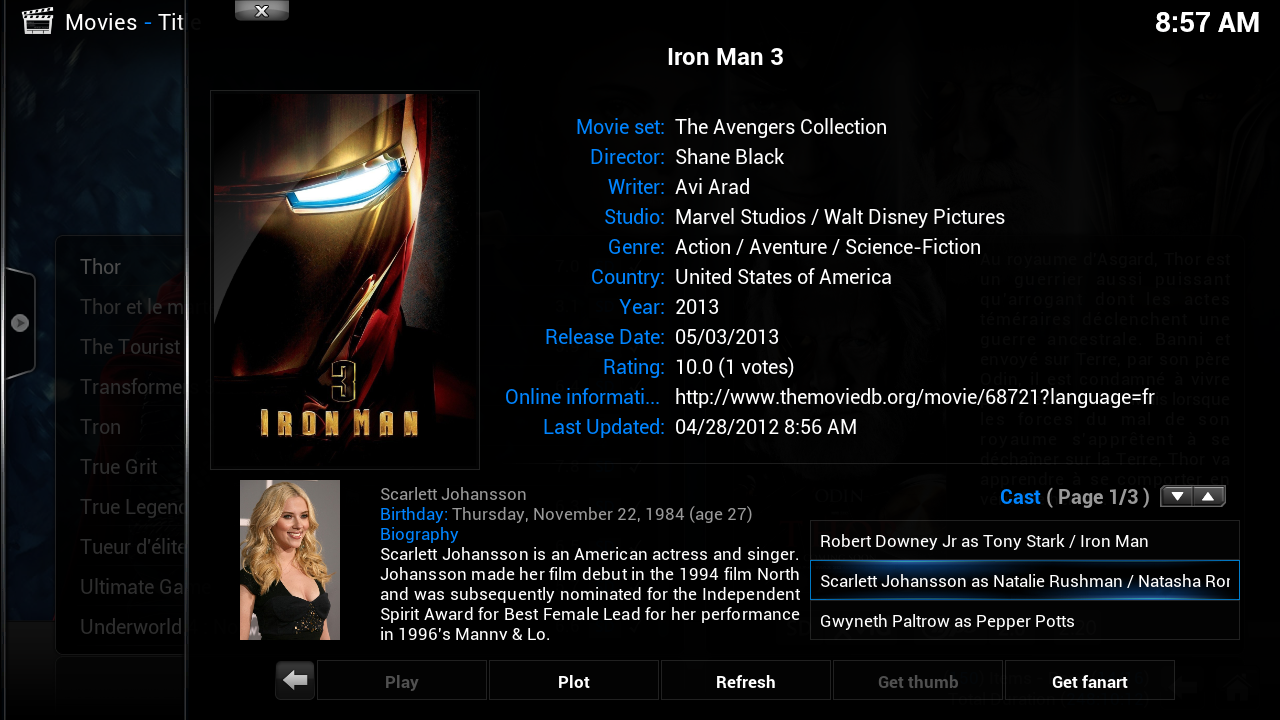Select Scarlett Johansson cast entry
Viewport: 1280px width, 720px height.
(x=1024, y=581)
